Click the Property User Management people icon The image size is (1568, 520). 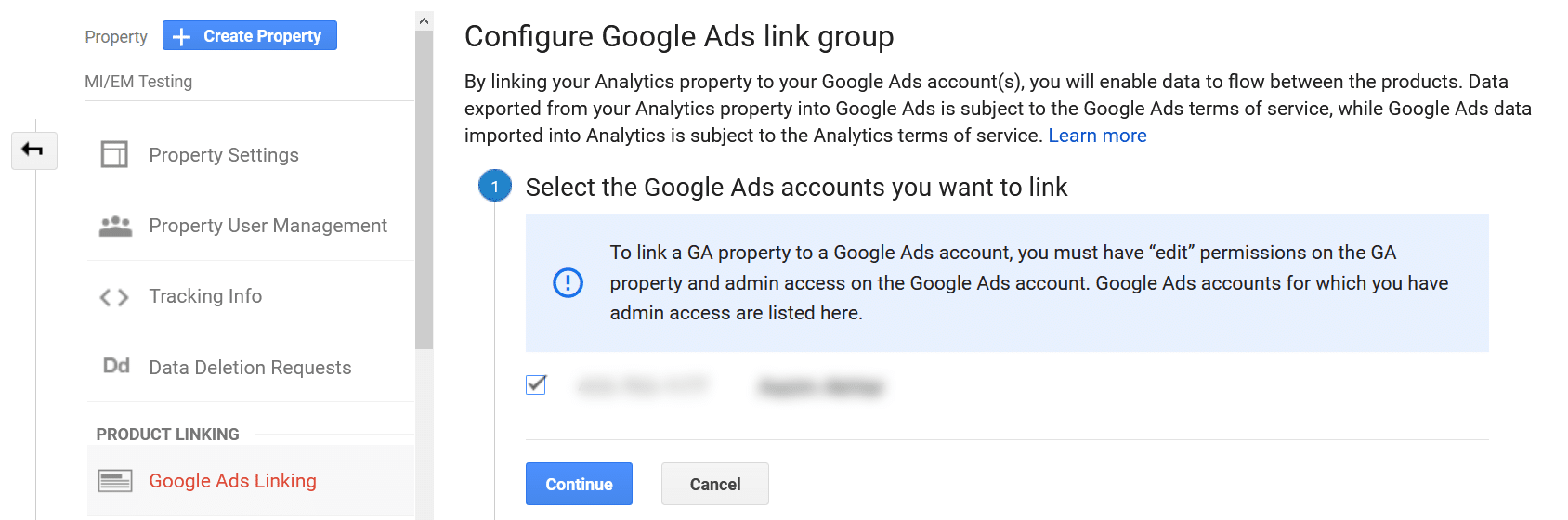115,226
